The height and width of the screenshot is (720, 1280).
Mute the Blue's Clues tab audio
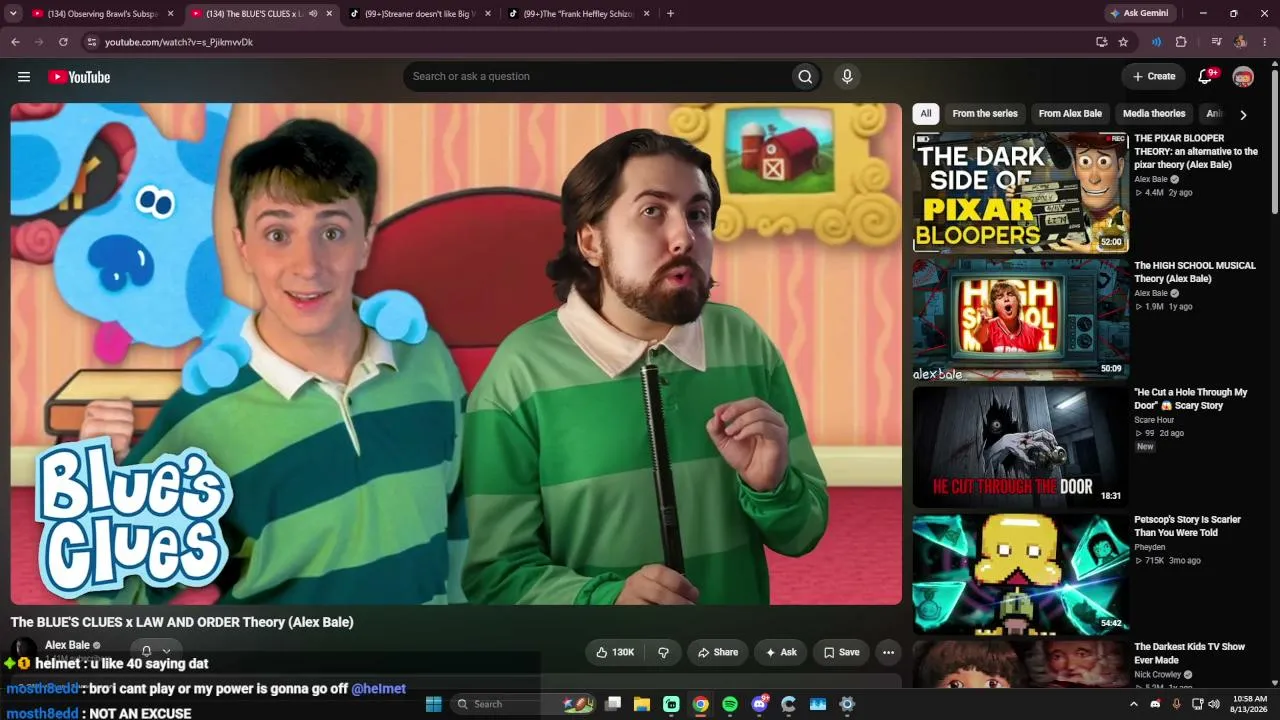(x=313, y=14)
